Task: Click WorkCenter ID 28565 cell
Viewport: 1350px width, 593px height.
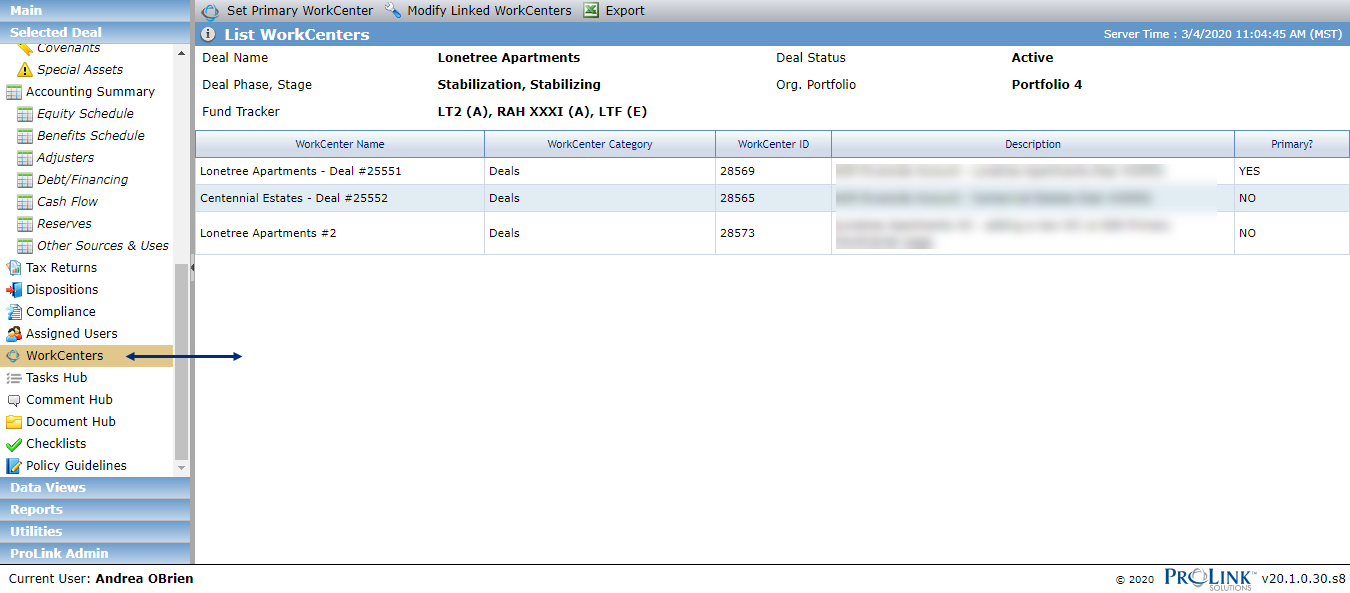Action: [773, 198]
